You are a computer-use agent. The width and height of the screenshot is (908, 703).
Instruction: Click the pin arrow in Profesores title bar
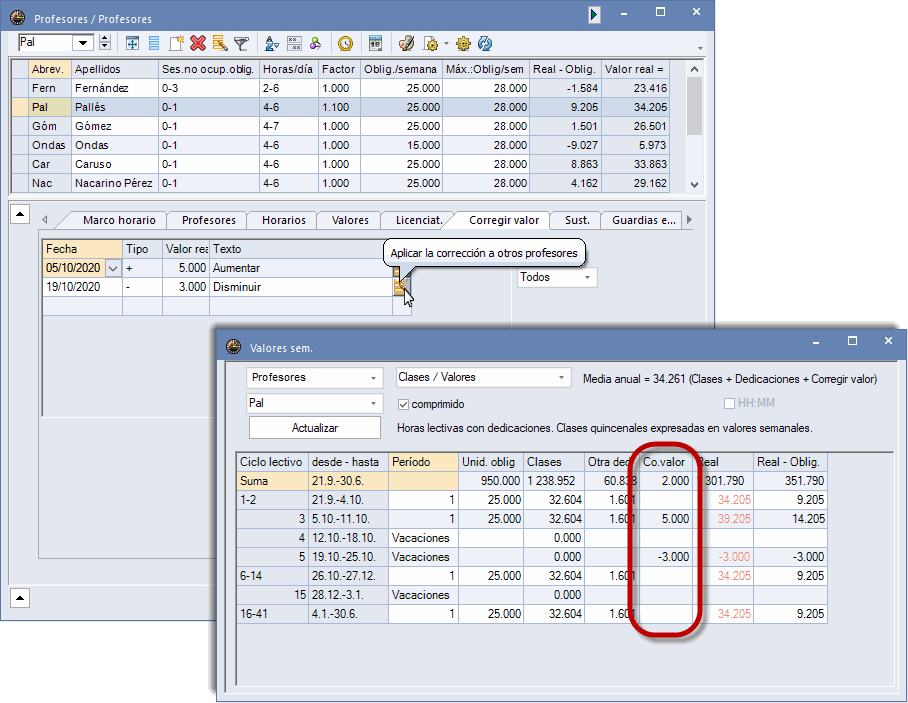point(594,14)
